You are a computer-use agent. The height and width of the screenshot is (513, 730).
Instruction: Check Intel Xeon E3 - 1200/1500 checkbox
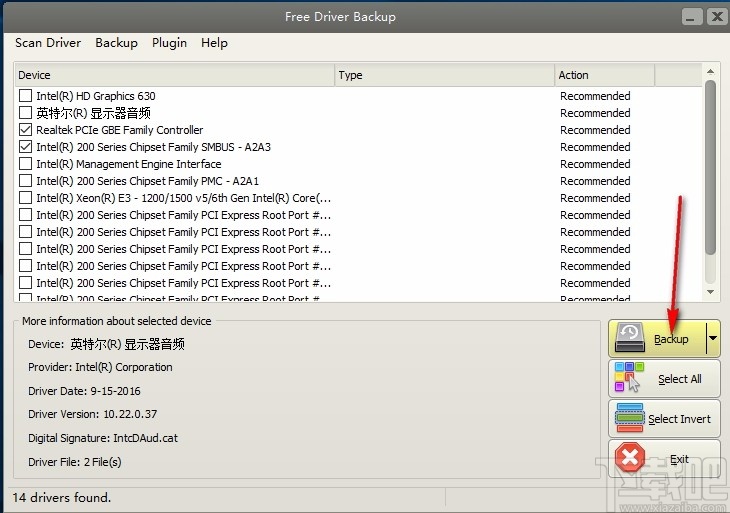(x=25, y=198)
